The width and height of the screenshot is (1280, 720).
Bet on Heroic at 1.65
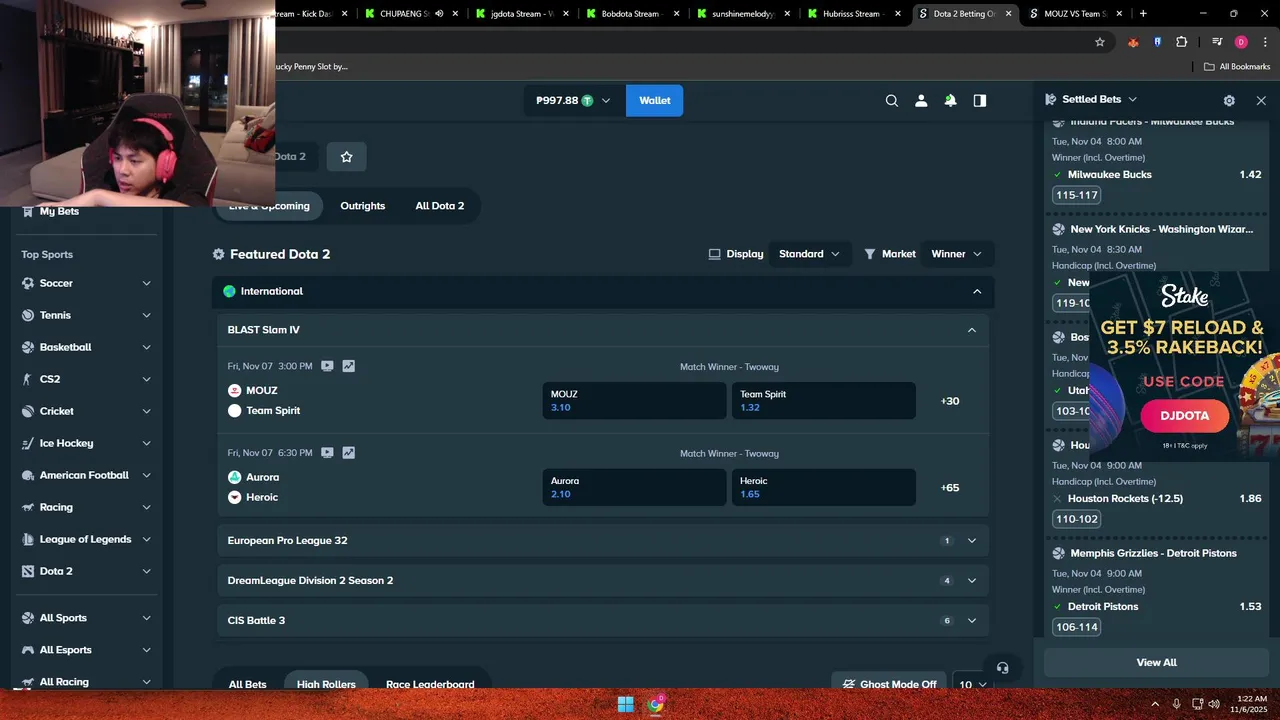[x=823, y=487]
